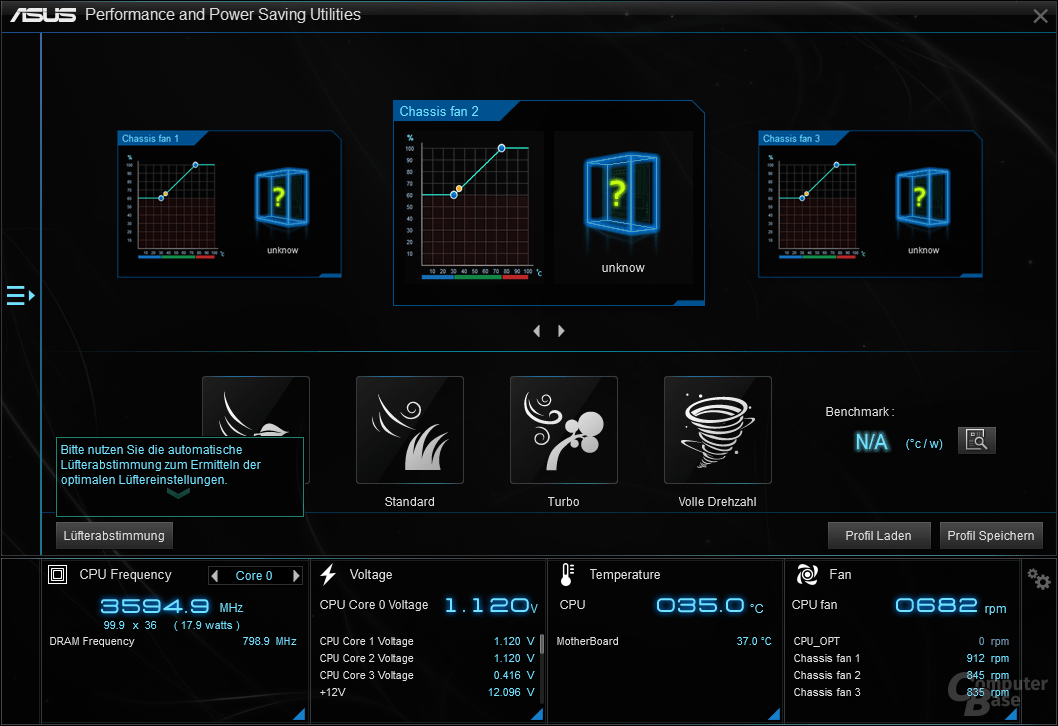The image size is (1058, 726).
Task: Choose the Volle Drehzahl tornado icon
Action: pos(717,430)
